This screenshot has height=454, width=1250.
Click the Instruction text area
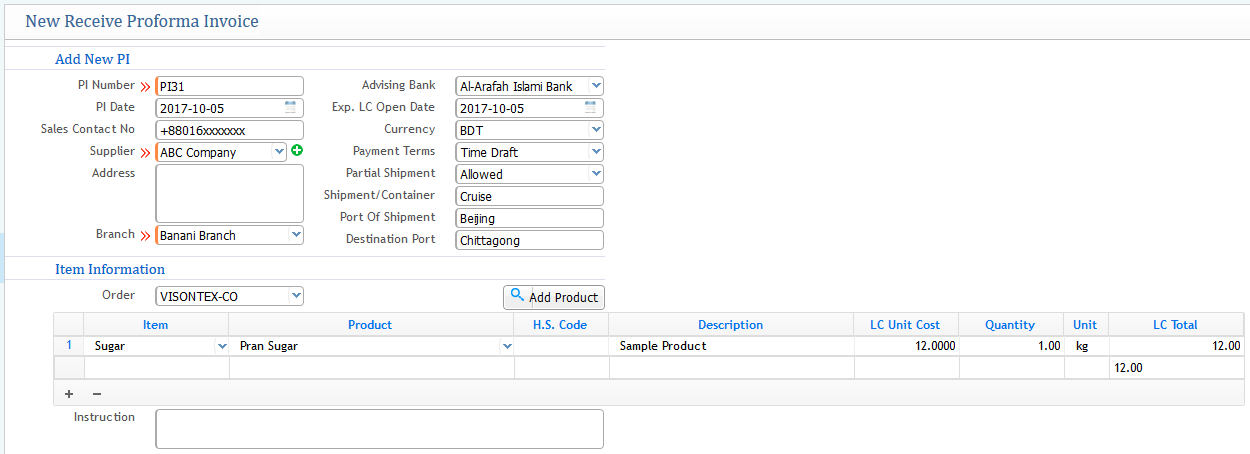click(x=379, y=429)
